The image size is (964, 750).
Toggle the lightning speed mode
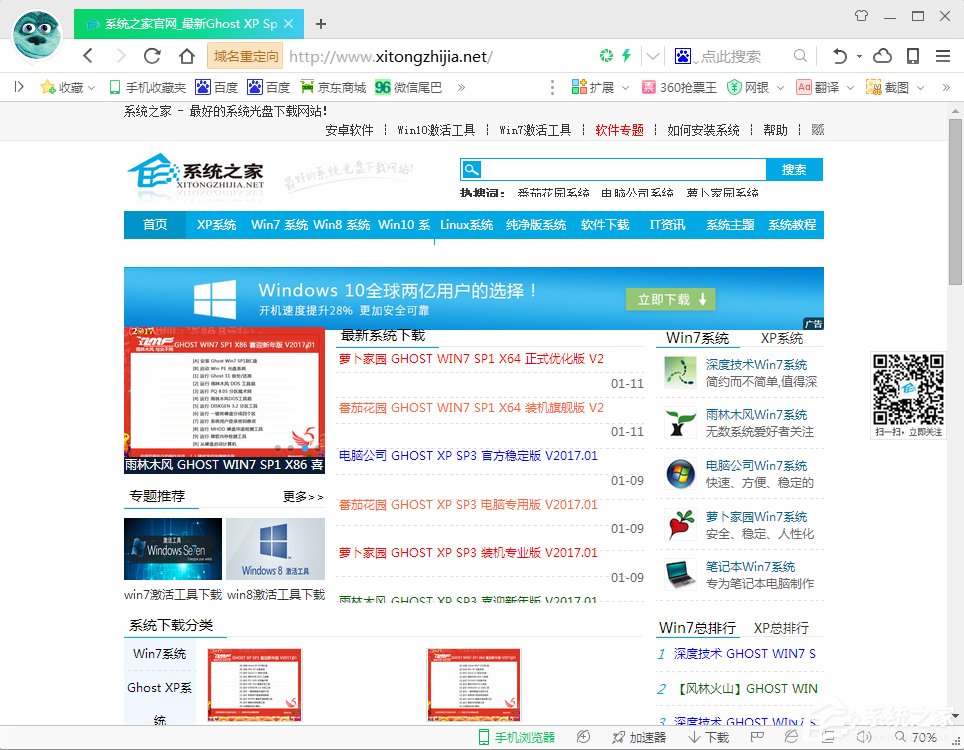point(626,56)
